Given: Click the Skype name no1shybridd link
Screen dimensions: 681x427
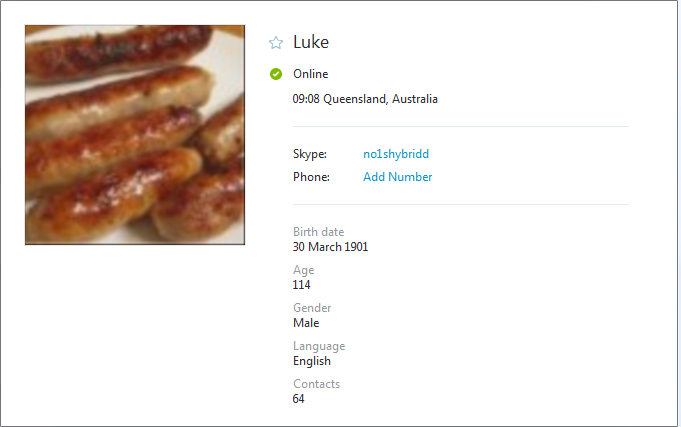Looking at the screenshot, I should tap(395, 154).
